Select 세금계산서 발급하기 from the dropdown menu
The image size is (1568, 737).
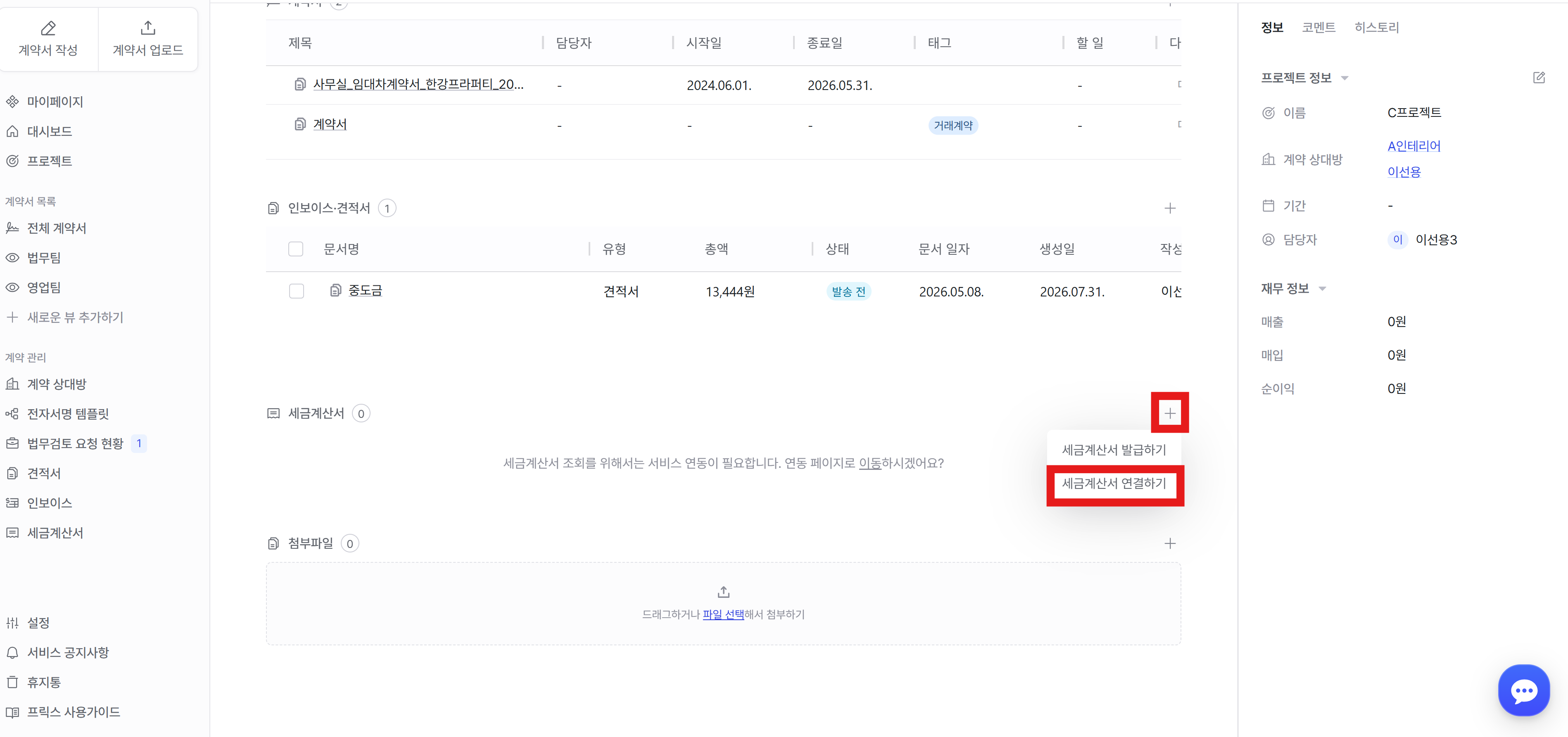point(1114,450)
